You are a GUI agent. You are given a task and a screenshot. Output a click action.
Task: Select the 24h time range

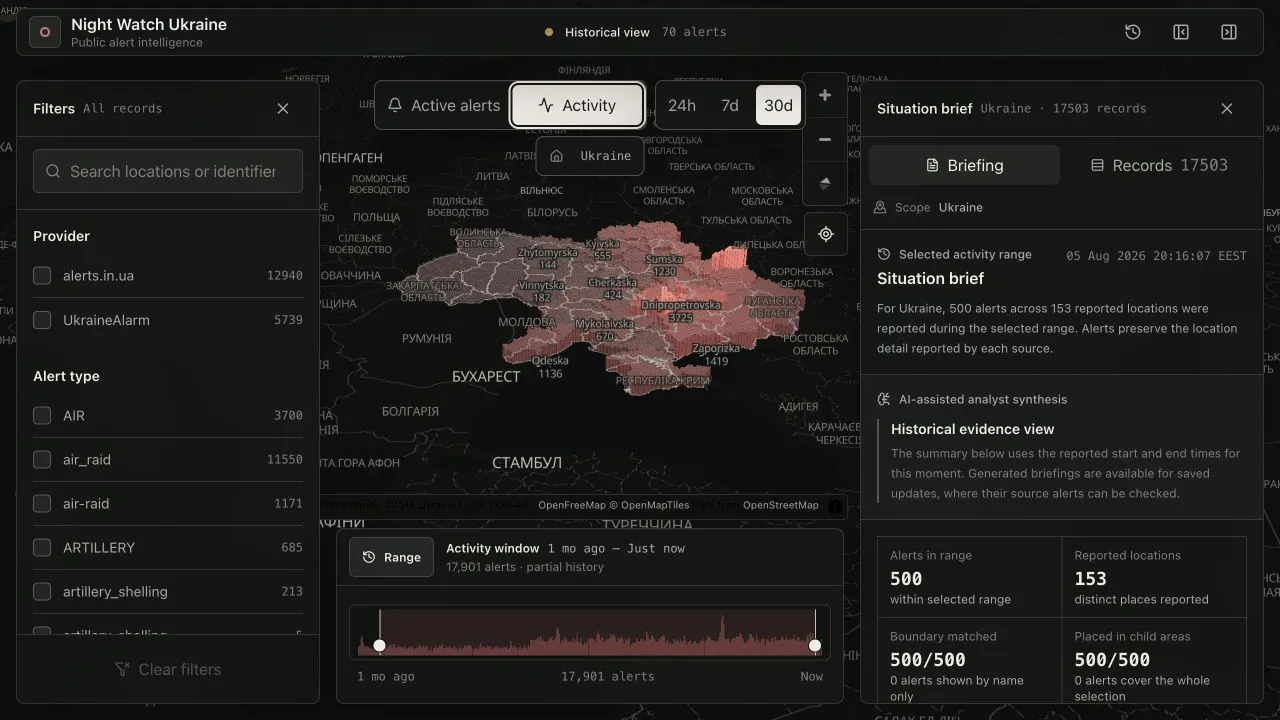tap(682, 105)
